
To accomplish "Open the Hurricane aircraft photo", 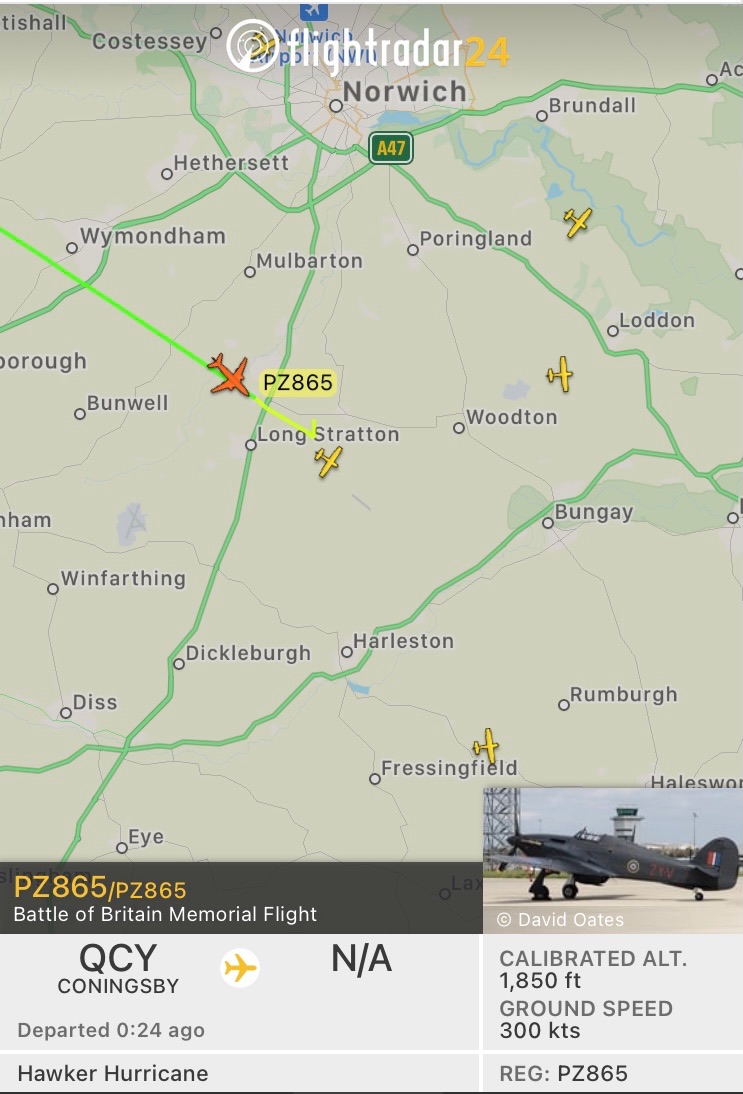I will [613, 860].
